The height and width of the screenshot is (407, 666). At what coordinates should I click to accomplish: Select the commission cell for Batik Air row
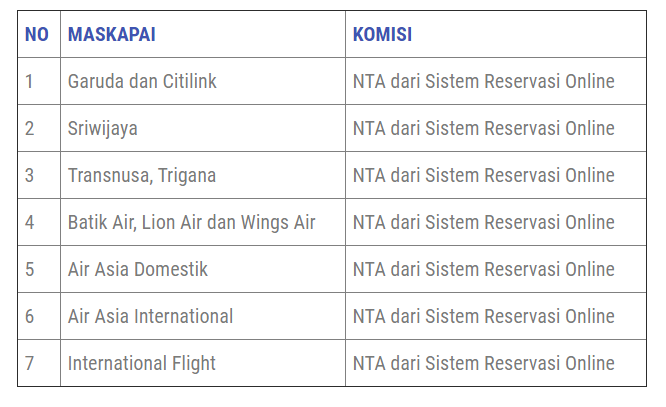(483, 223)
